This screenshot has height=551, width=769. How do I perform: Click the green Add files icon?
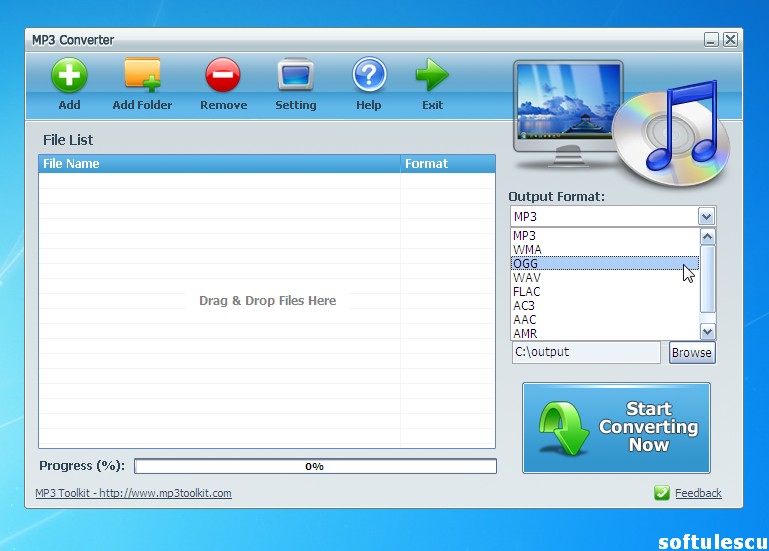click(69, 75)
